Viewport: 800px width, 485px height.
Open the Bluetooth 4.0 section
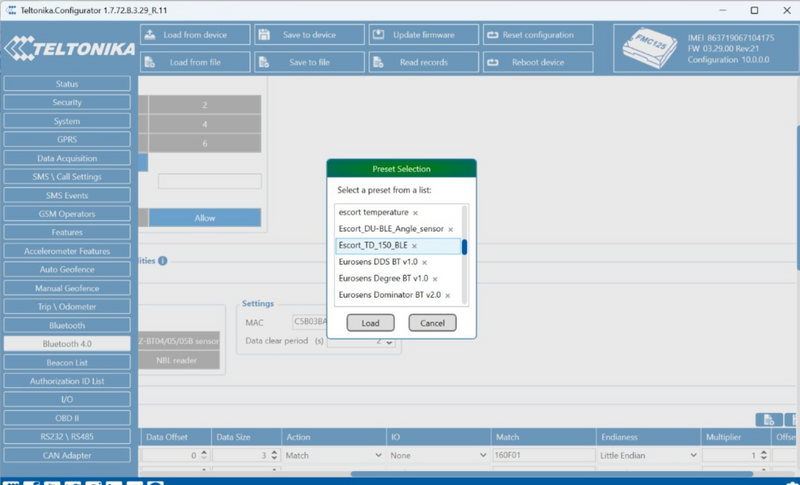[67, 344]
